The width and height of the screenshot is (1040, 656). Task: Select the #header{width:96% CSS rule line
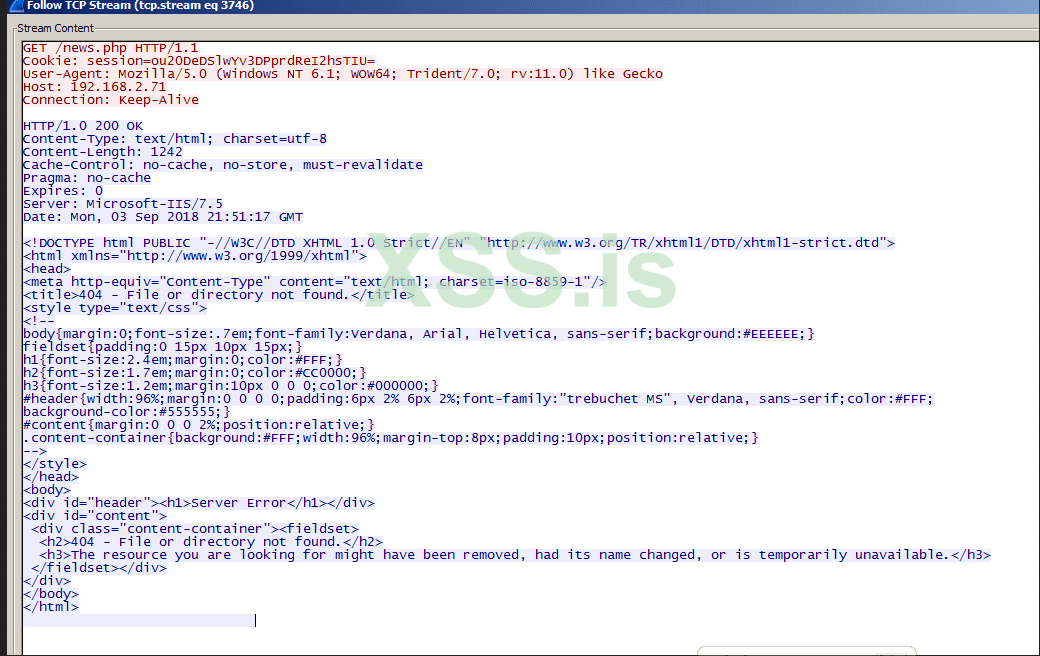tap(478, 399)
